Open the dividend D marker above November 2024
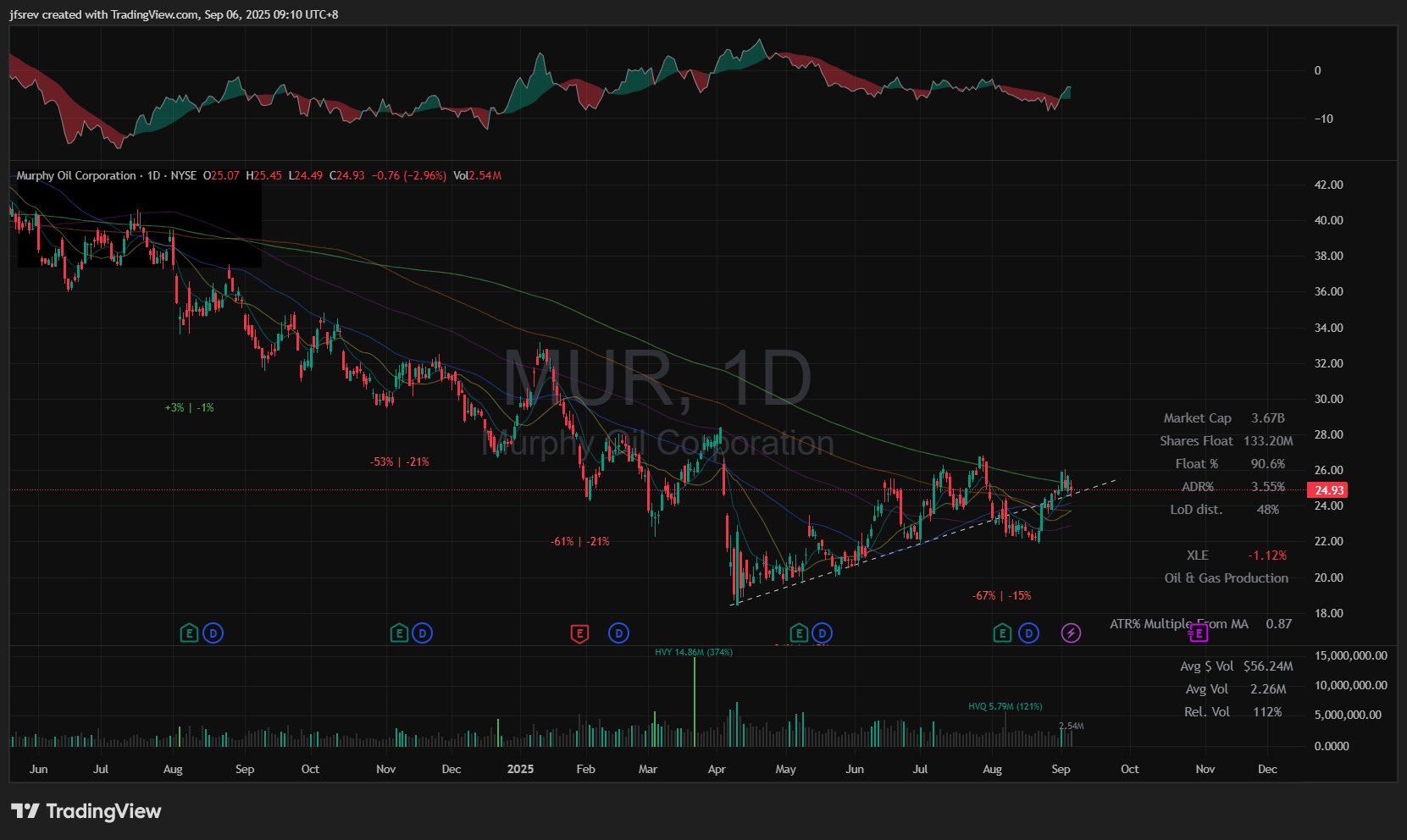The height and width of the screenshot is (840, 1407). (x=423, y=633)
